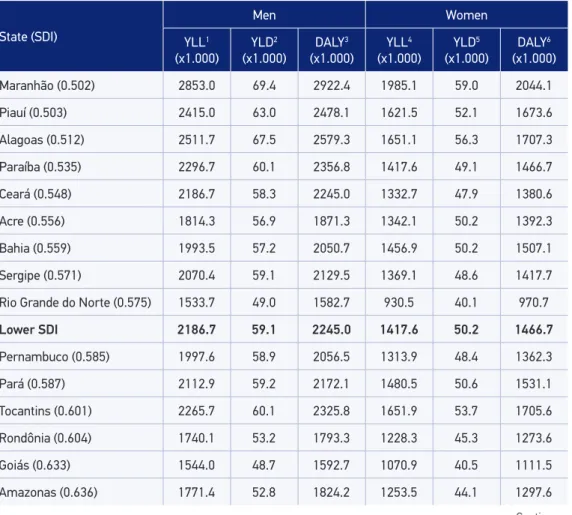Viewport: 572px width, 515px height.
Task: Click the Men DALY (x1.000) column header
Action: pos(332,50)
